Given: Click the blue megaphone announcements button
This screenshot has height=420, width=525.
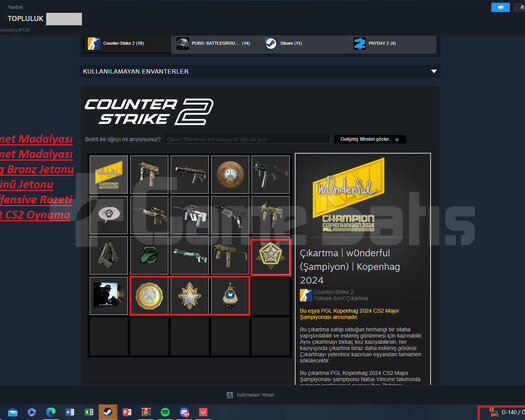Looking at the screenshot, I should [x=500, y=7].
